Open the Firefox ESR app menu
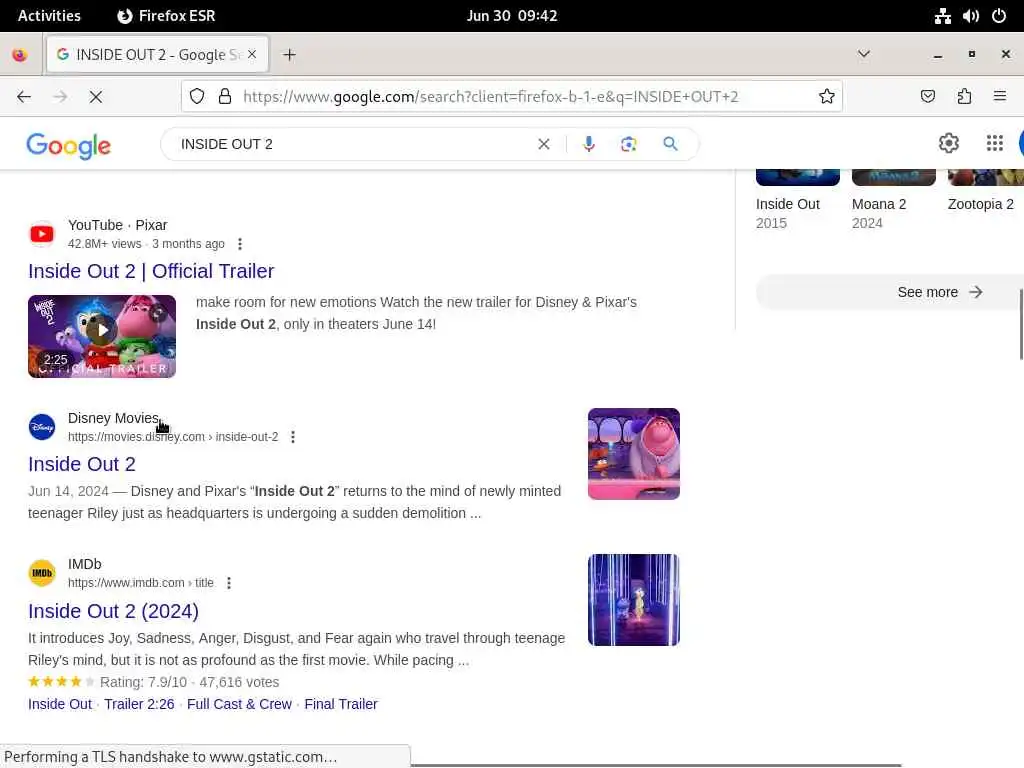Screen dimensions: 1024x768 [167, 16]
